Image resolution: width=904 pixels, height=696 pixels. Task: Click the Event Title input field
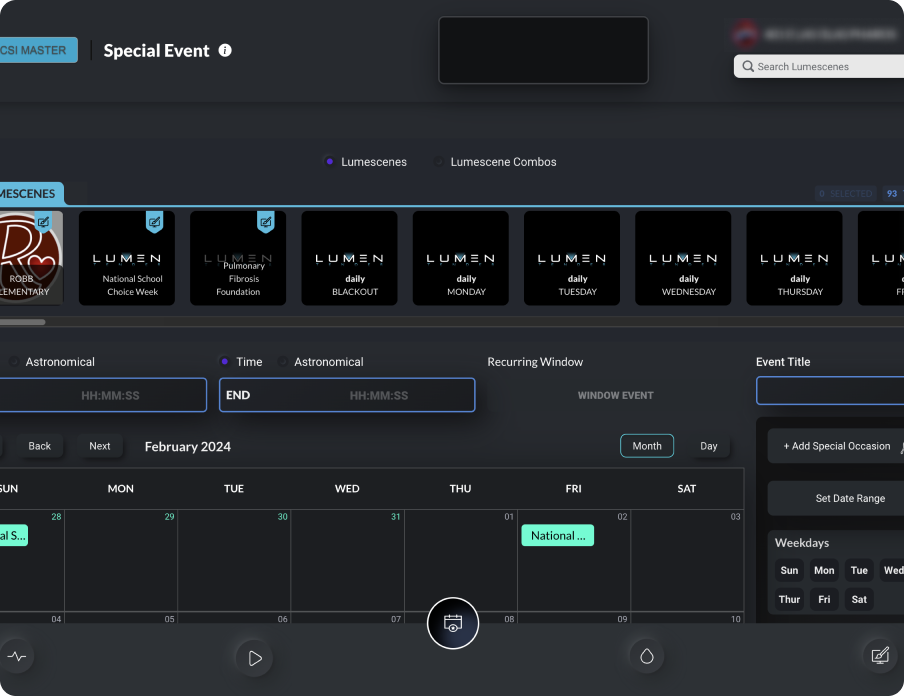(x=830, y=391)
